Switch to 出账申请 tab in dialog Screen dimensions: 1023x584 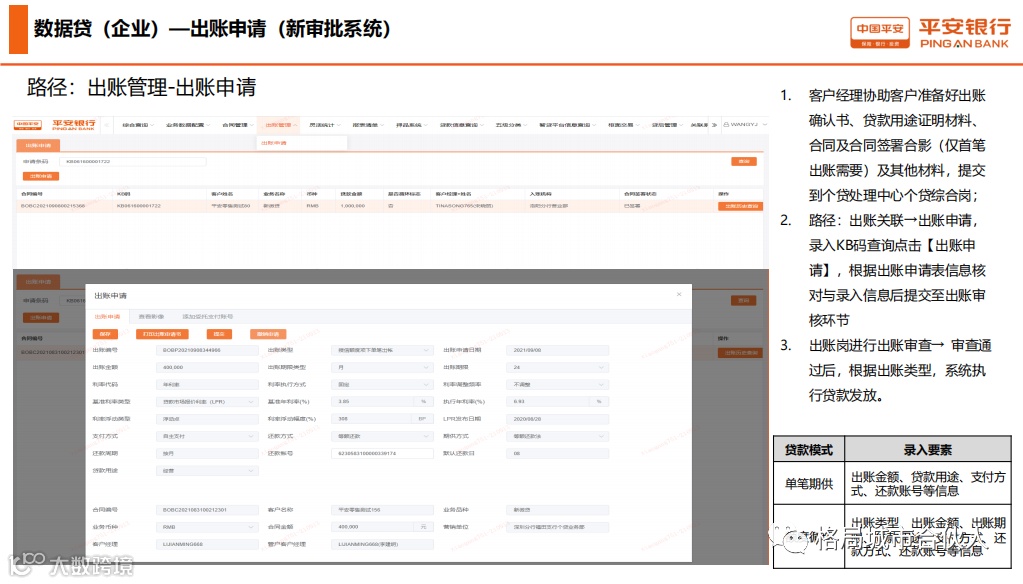[x=108, y=316]
